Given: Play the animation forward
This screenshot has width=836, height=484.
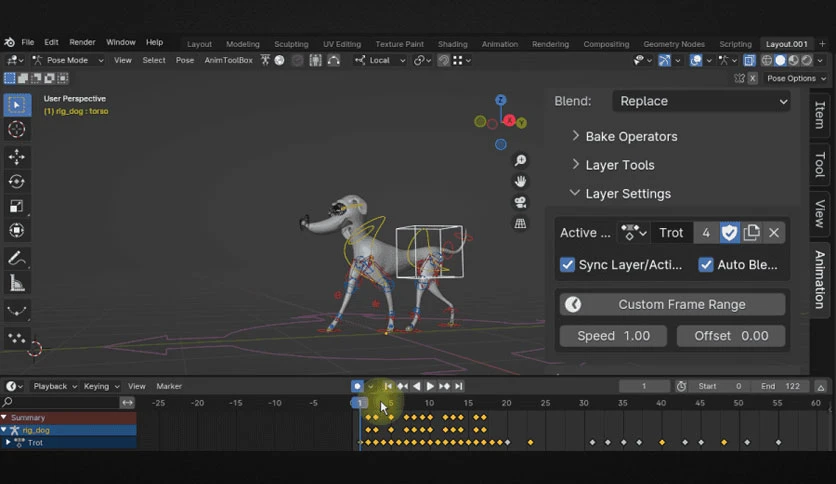Looking at the screenshot, I should point(430,386).
